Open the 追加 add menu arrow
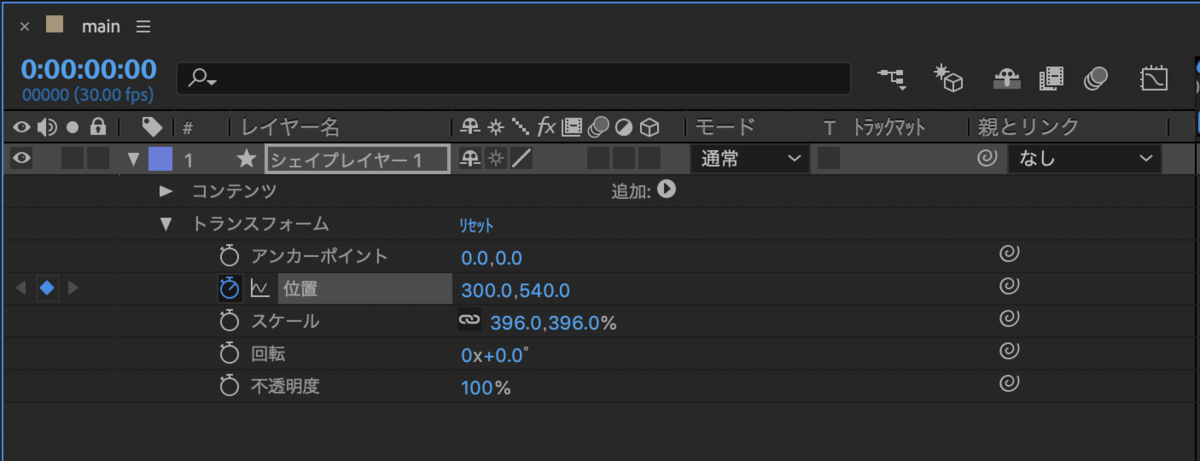The height and width of the screenshot is (461, 1200). pos(666,190)
